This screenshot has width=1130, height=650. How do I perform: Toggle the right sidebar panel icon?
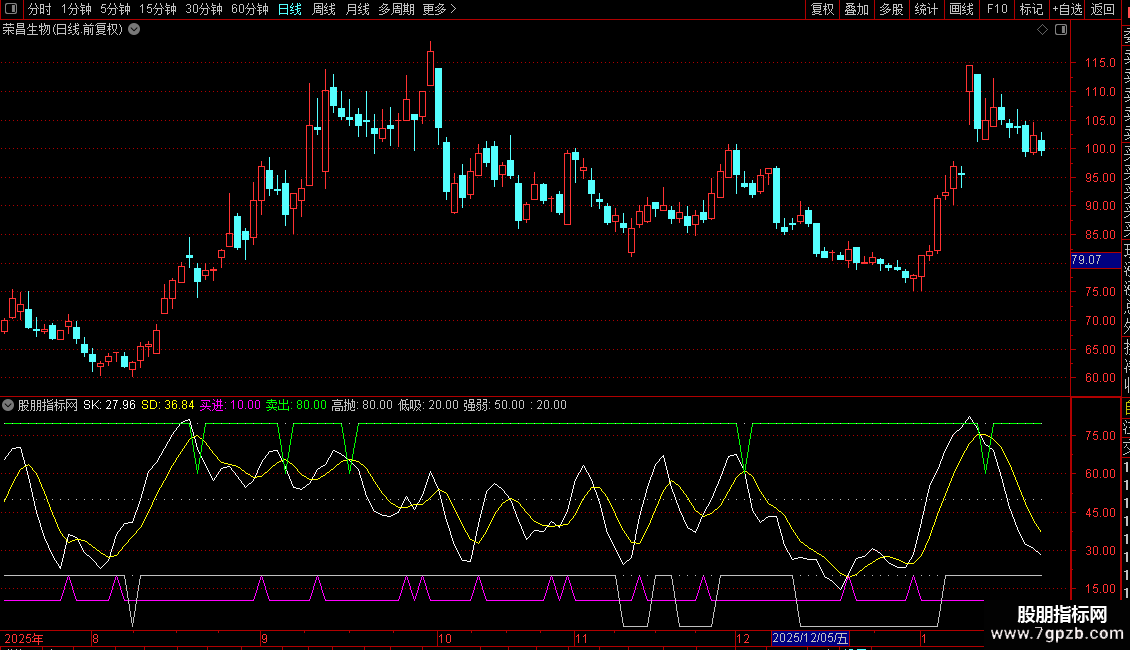point(1060,30)
